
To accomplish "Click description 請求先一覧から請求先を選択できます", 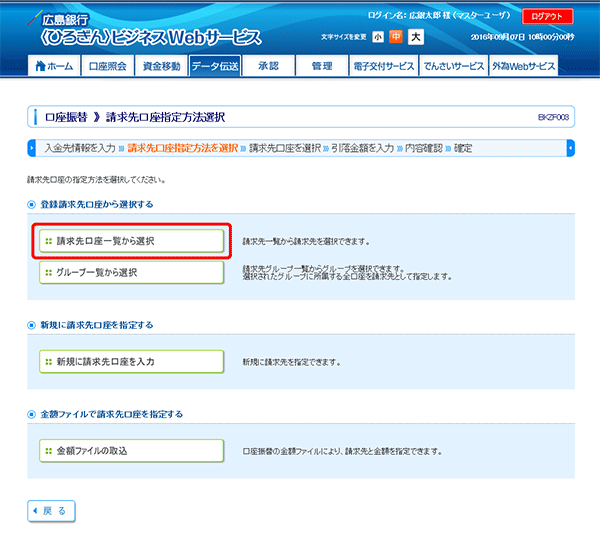I will tap(306, 241).
